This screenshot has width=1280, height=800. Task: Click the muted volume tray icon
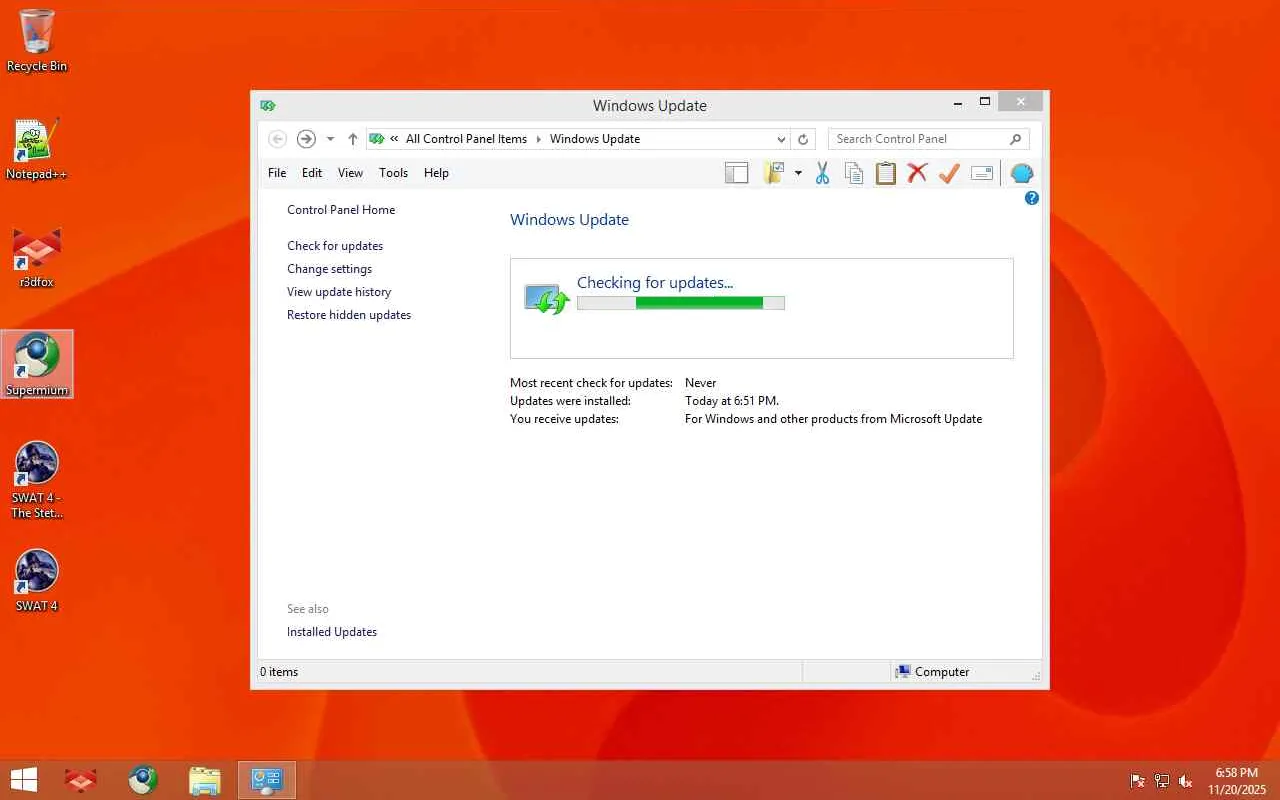click(x=1186, y=781)
